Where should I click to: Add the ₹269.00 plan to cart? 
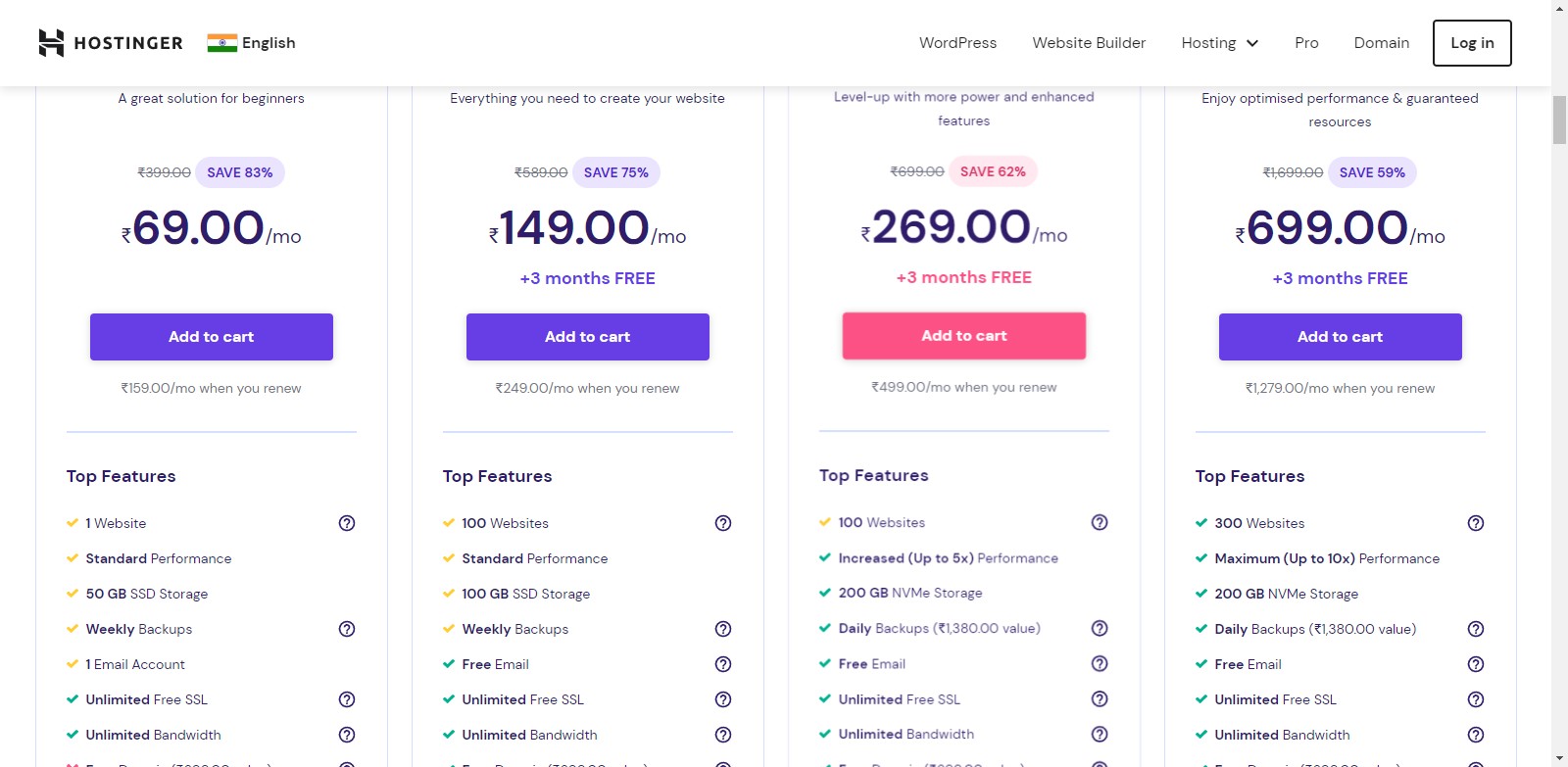pos(964,336)
